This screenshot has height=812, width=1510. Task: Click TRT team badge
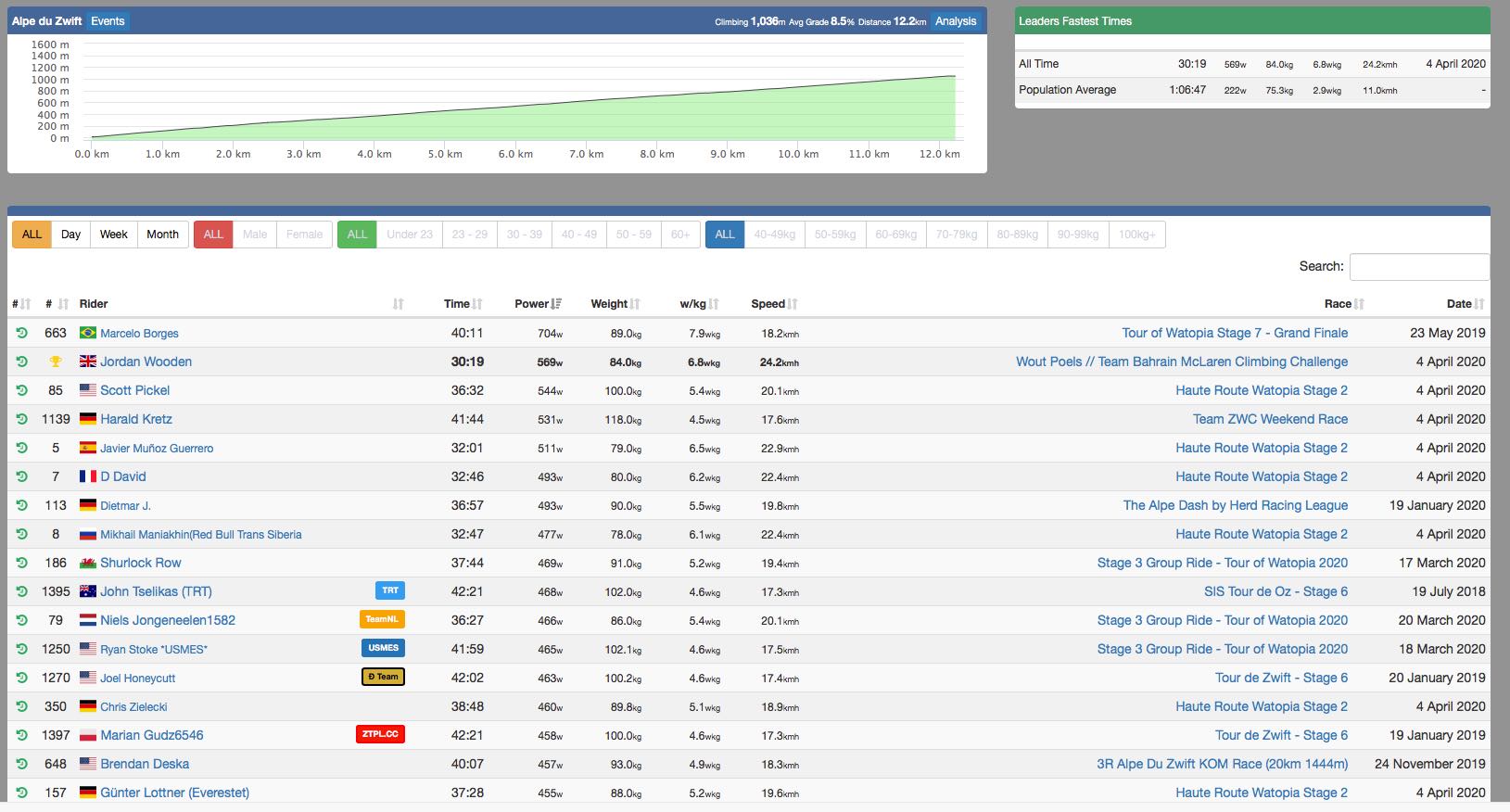tap(390, 590)
